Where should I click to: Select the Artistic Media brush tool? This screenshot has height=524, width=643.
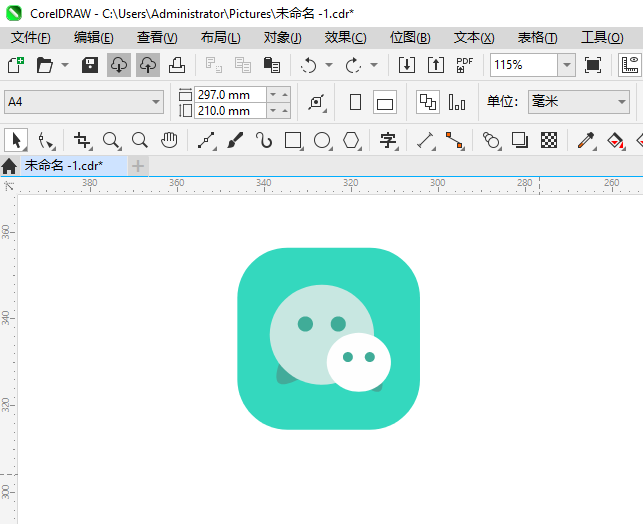pos(235,140)
